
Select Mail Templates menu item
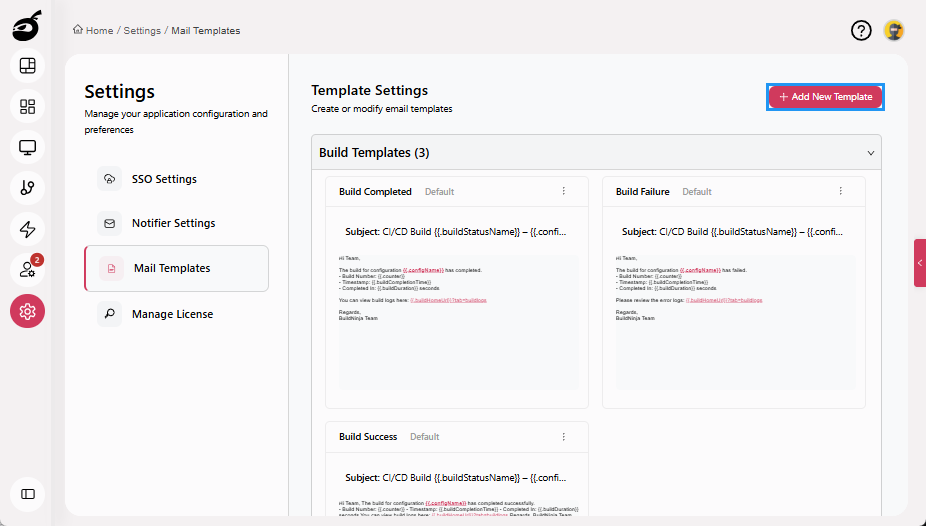[x=177, y=269]
